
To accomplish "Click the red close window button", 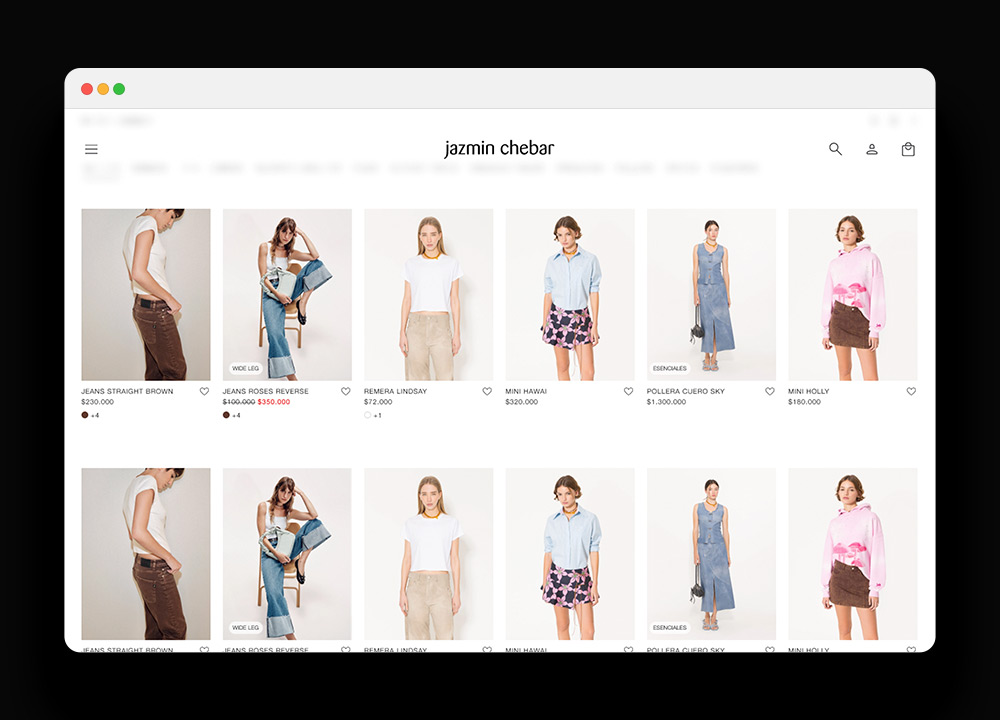I will [87, 89].
